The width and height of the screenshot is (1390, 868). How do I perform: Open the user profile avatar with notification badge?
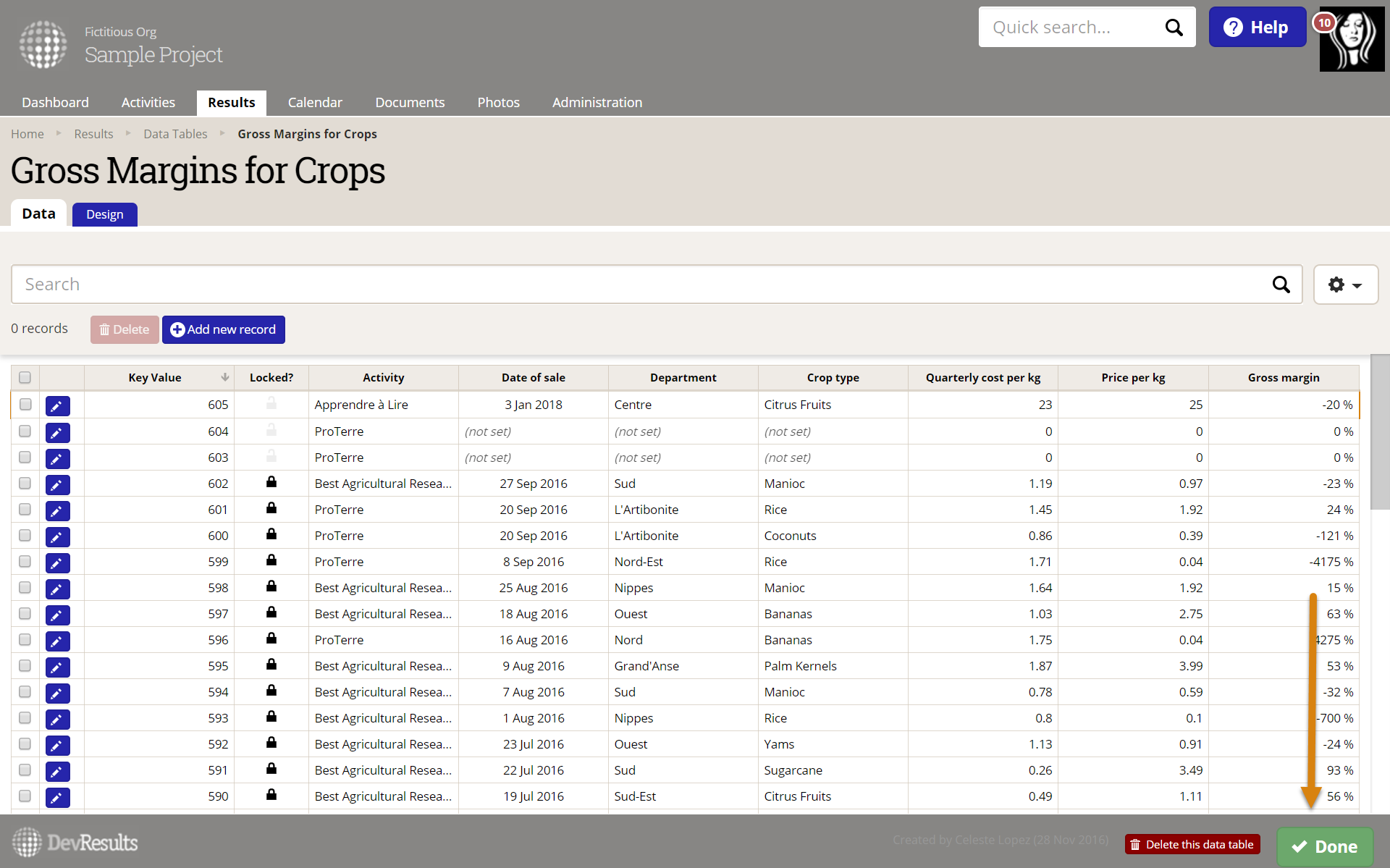(x=1351, y=39)
